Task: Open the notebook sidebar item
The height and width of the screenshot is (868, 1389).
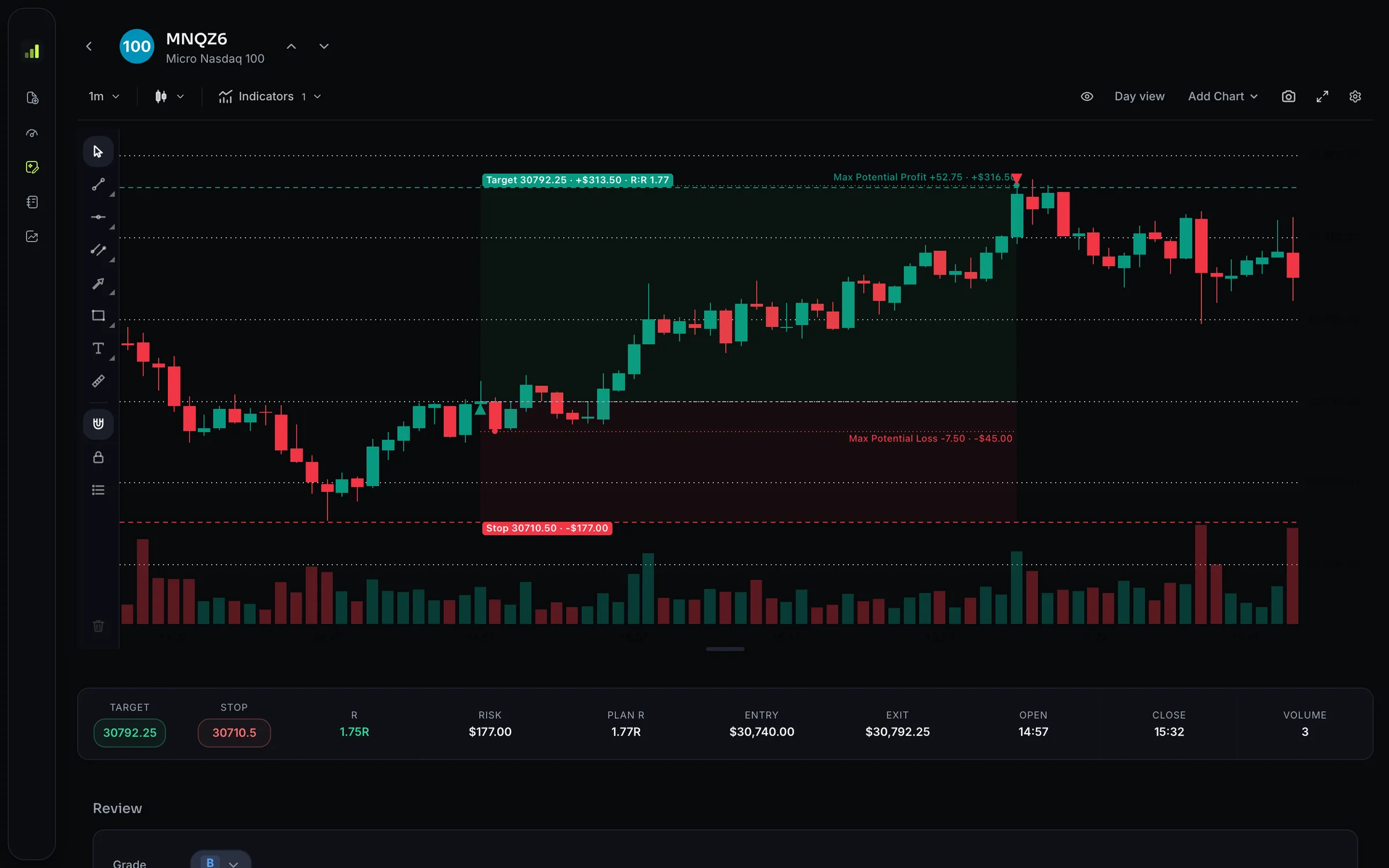Action: (32, 202)
